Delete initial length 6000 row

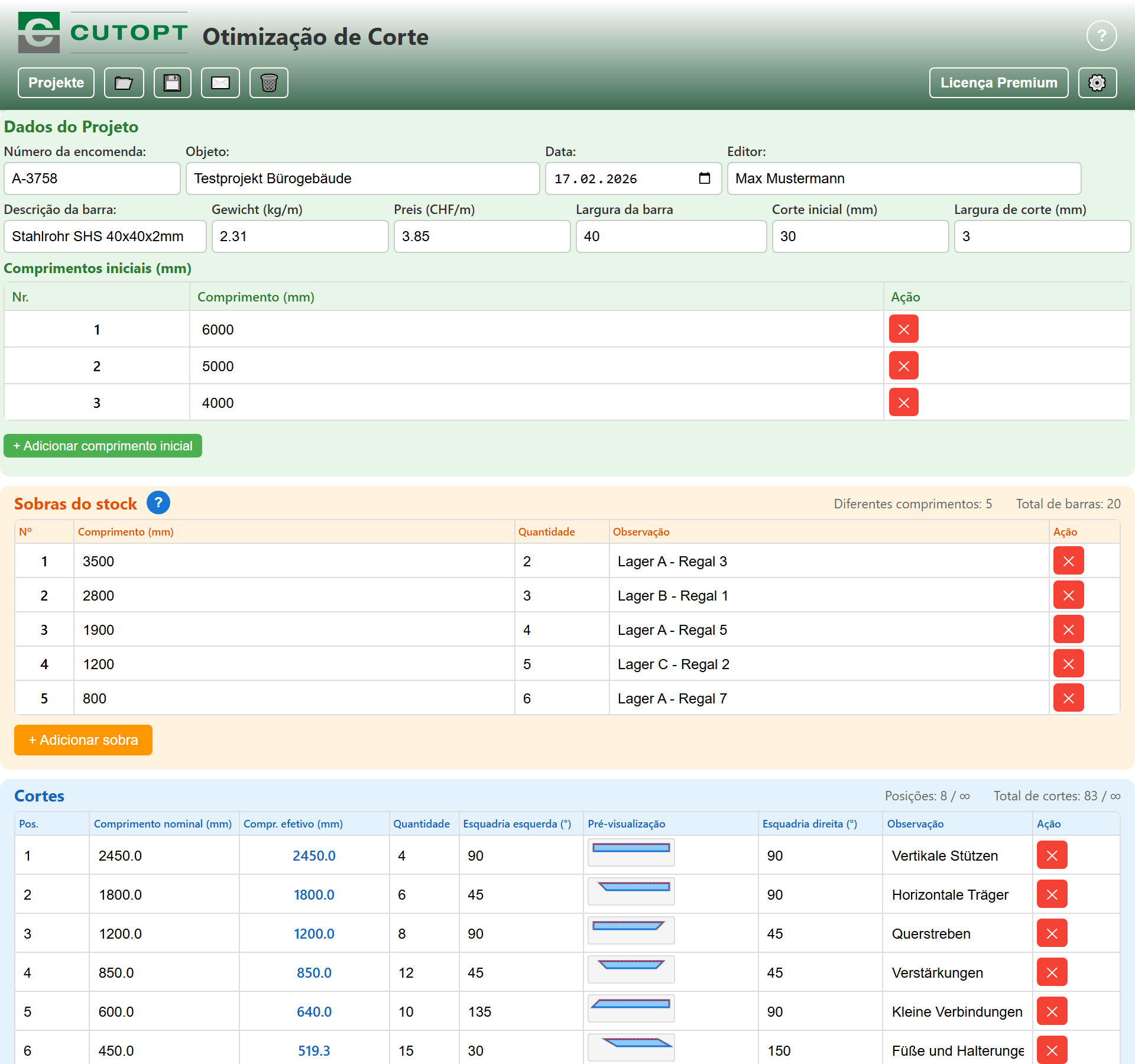(x=903, y=329)
